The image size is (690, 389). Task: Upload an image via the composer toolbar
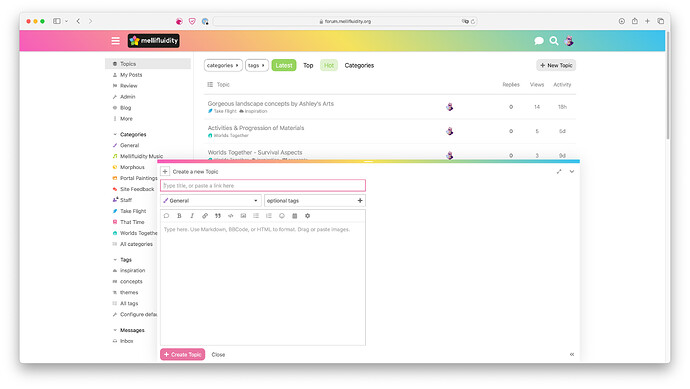point(243,216)
